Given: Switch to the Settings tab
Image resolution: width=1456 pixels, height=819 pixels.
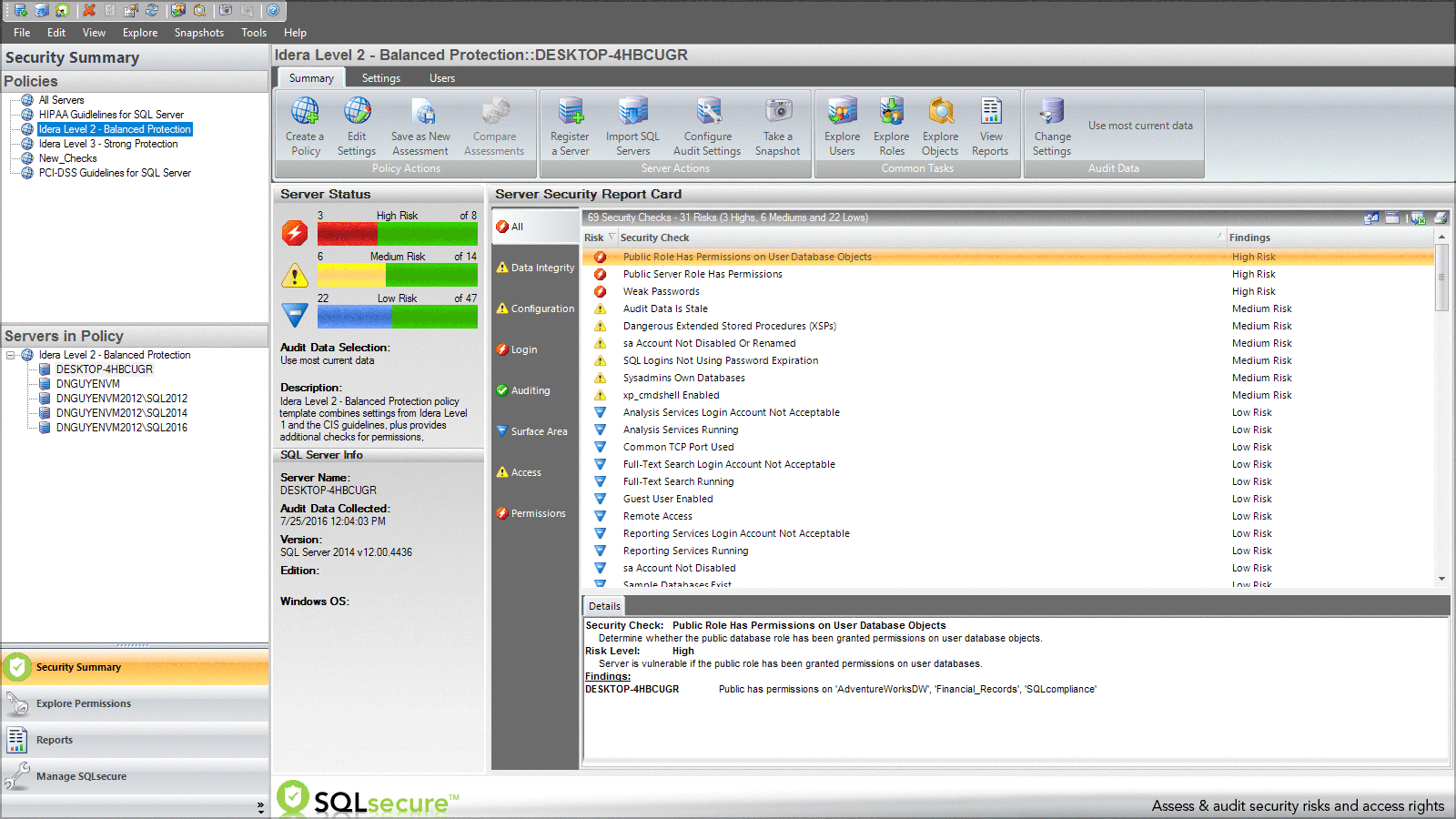Looking at the screenshot, I should [380, 78].
